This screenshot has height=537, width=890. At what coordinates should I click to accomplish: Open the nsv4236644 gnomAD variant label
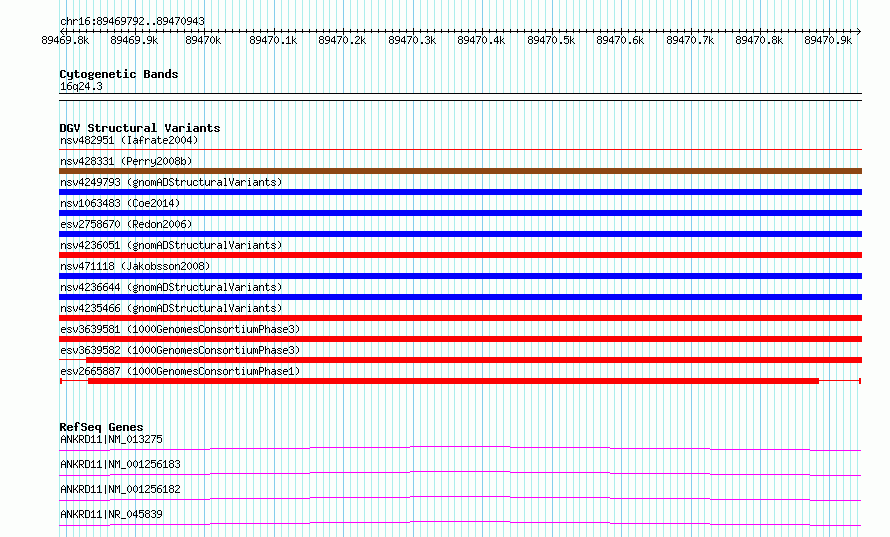click(x=171, y=287)
